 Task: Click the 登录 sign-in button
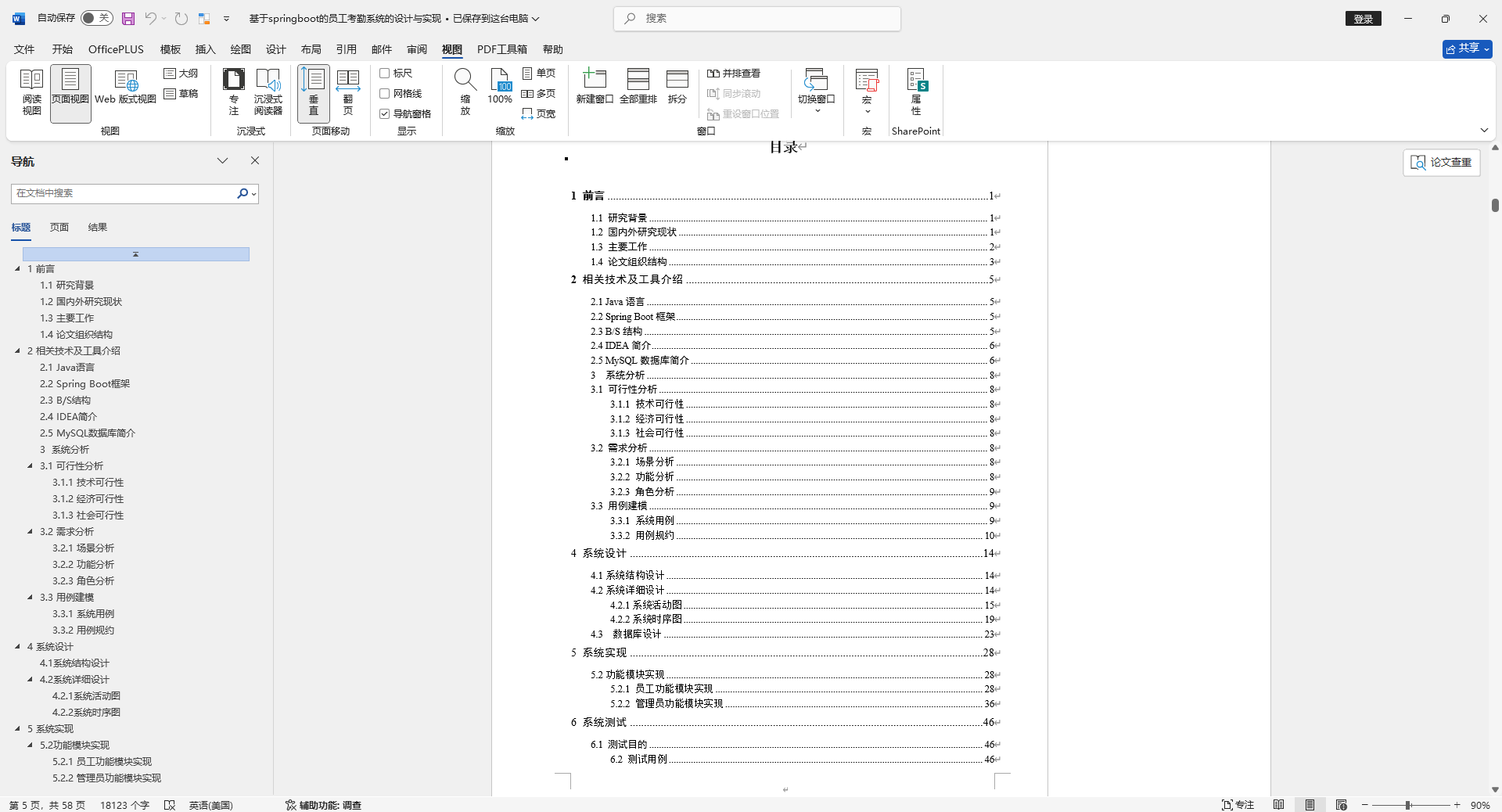tap(1364, 19)
